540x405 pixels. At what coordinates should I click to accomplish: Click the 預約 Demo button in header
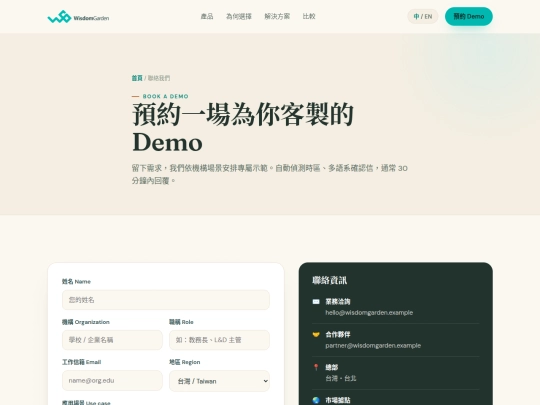[x=469, y=17]
